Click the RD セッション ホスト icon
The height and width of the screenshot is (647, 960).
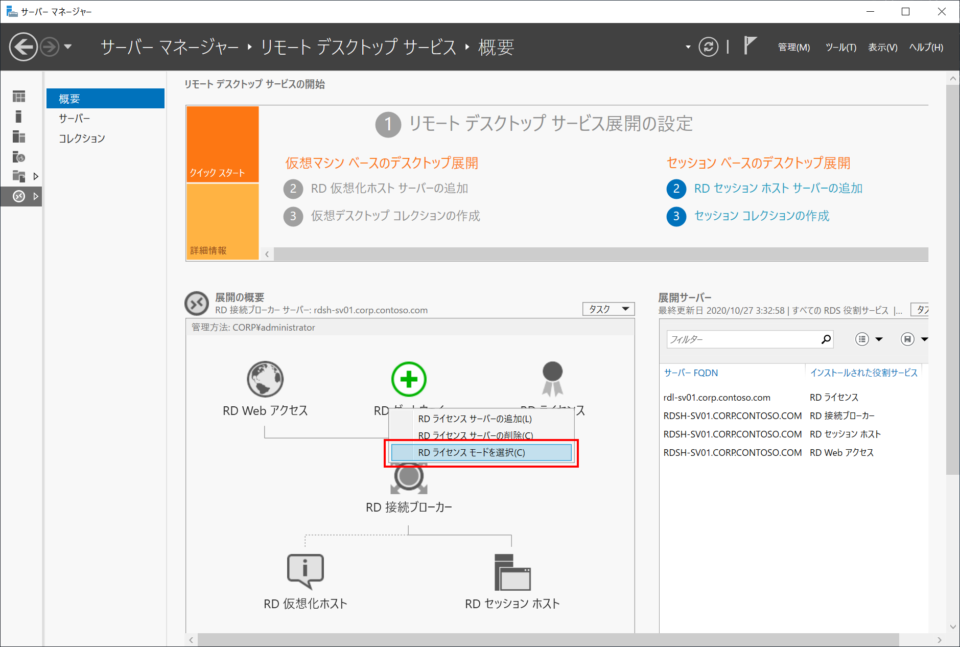click(512, 572)
